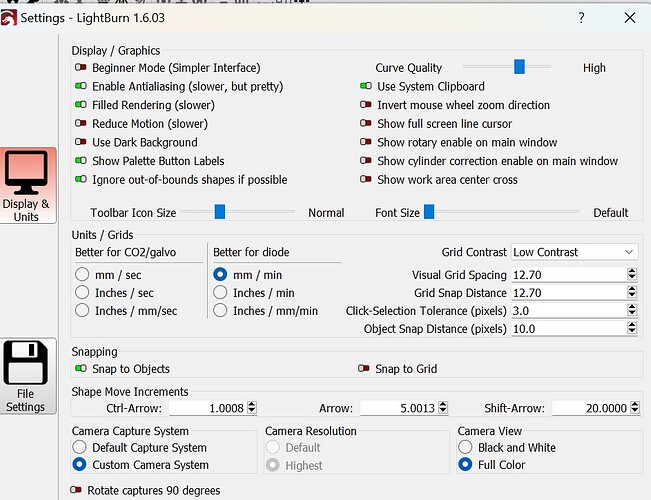Enable Show work area center cross
This screenshot has width=651, height=500.
[x=366, y=179]
